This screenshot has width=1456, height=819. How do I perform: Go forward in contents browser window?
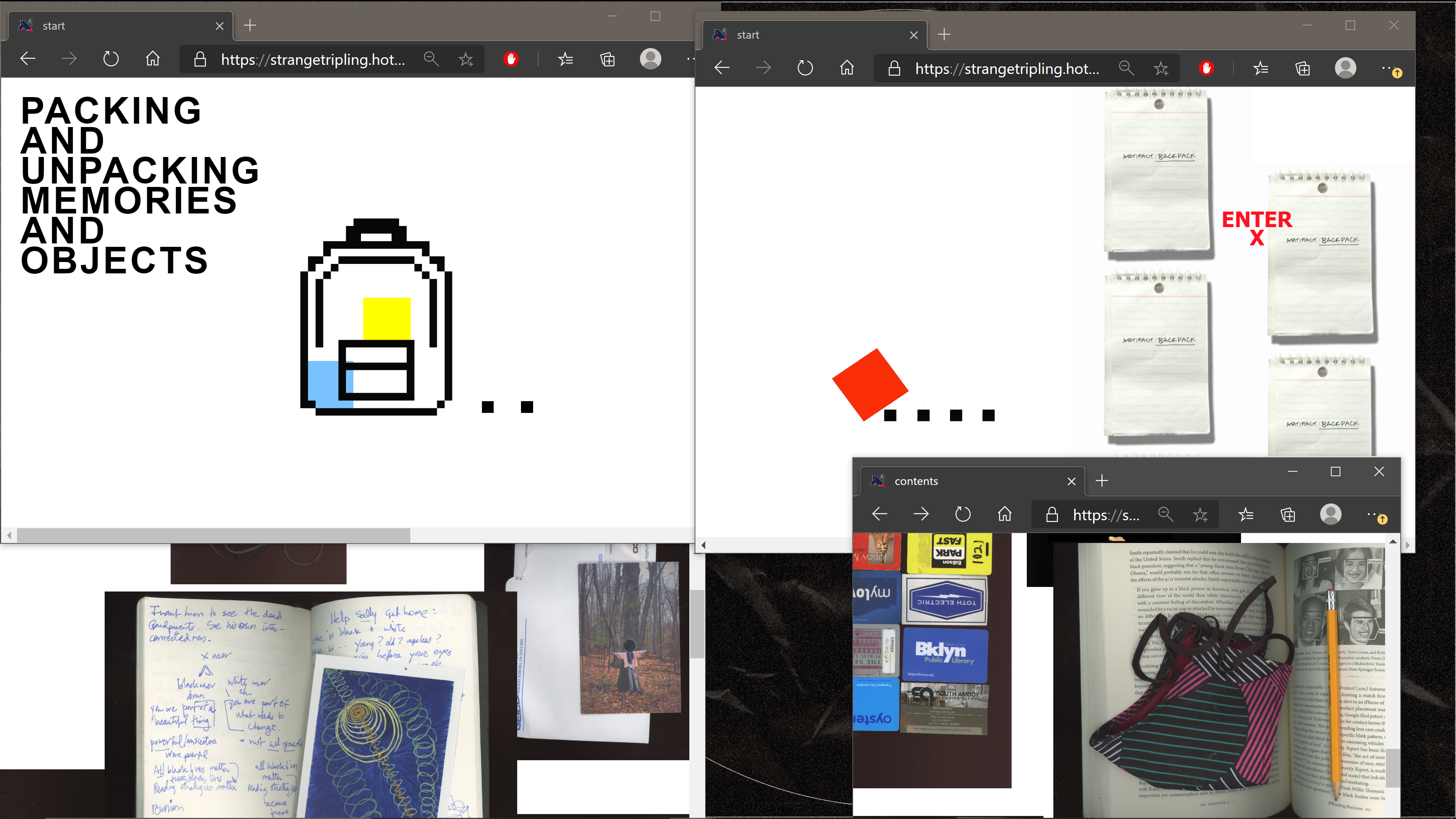tap(921, 515)
